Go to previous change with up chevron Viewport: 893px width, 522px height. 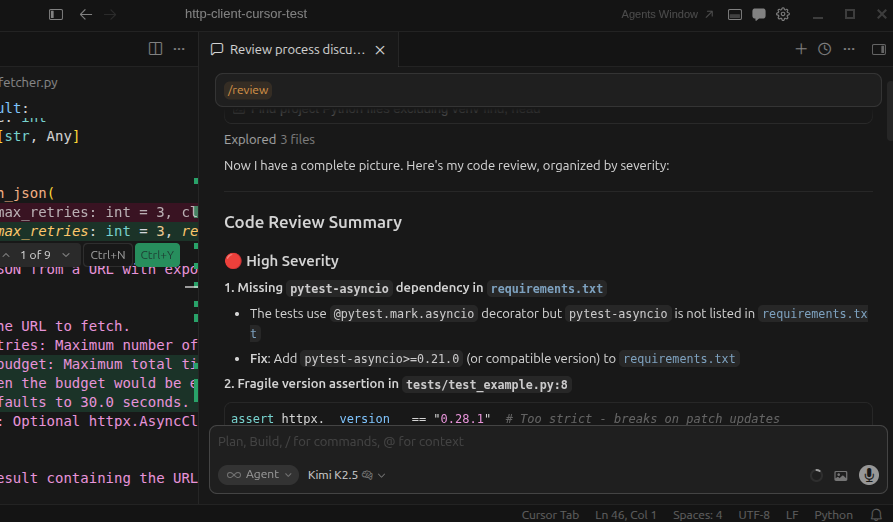(x=6, y=255)
